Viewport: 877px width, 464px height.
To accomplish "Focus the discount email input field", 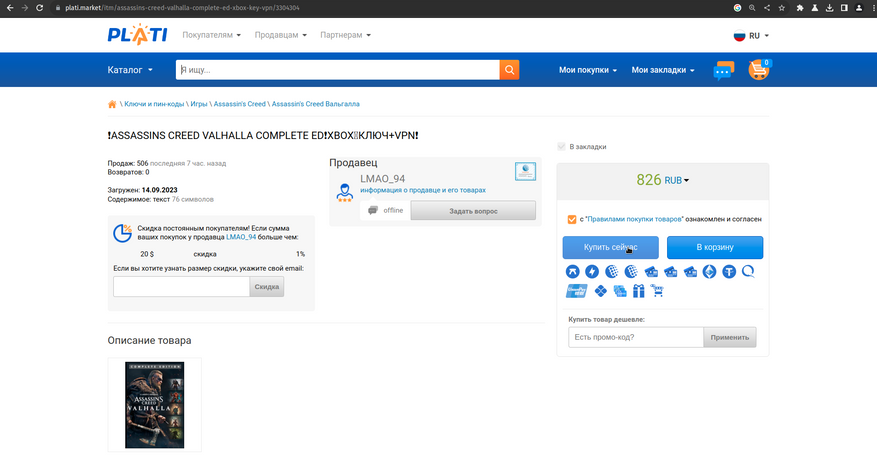I will (x=181, y=287).
